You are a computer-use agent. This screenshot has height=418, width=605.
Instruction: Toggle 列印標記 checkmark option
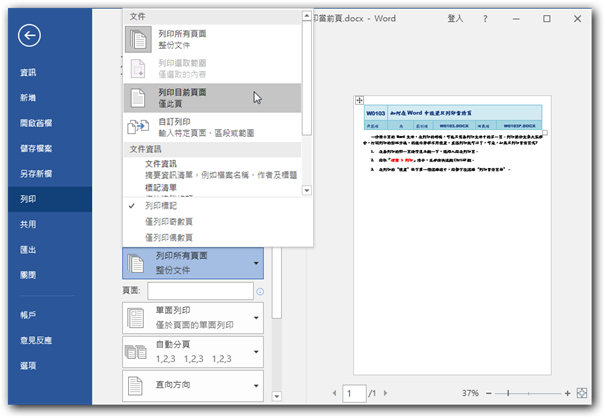tap(161, 206)
